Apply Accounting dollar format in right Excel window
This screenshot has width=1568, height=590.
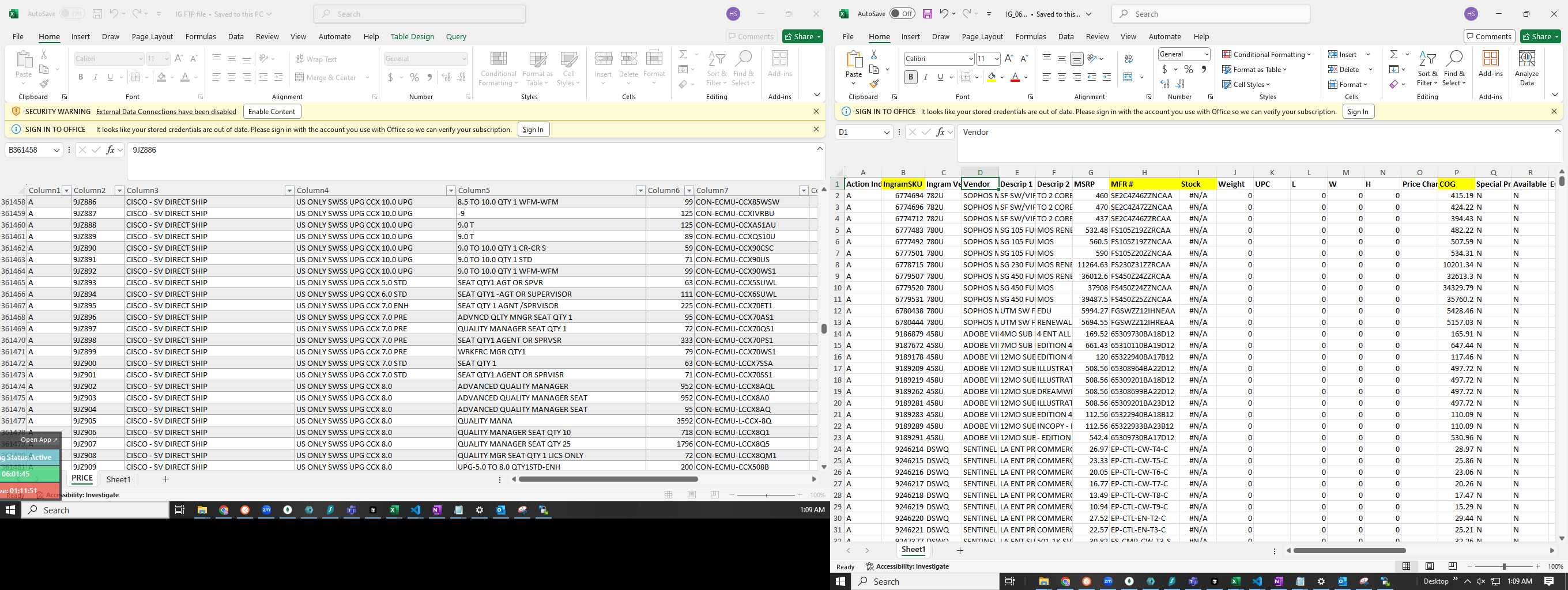pyautogui.click(x=1164, y=69)
